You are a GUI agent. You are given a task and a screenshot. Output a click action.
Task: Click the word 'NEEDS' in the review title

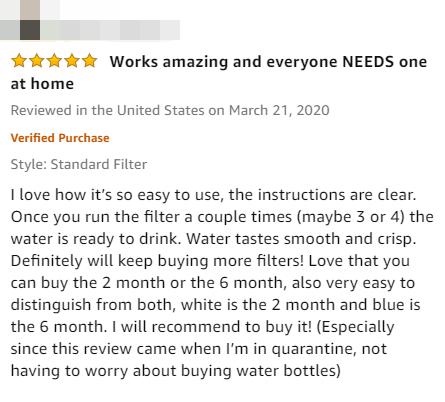(x=368, y=62)
